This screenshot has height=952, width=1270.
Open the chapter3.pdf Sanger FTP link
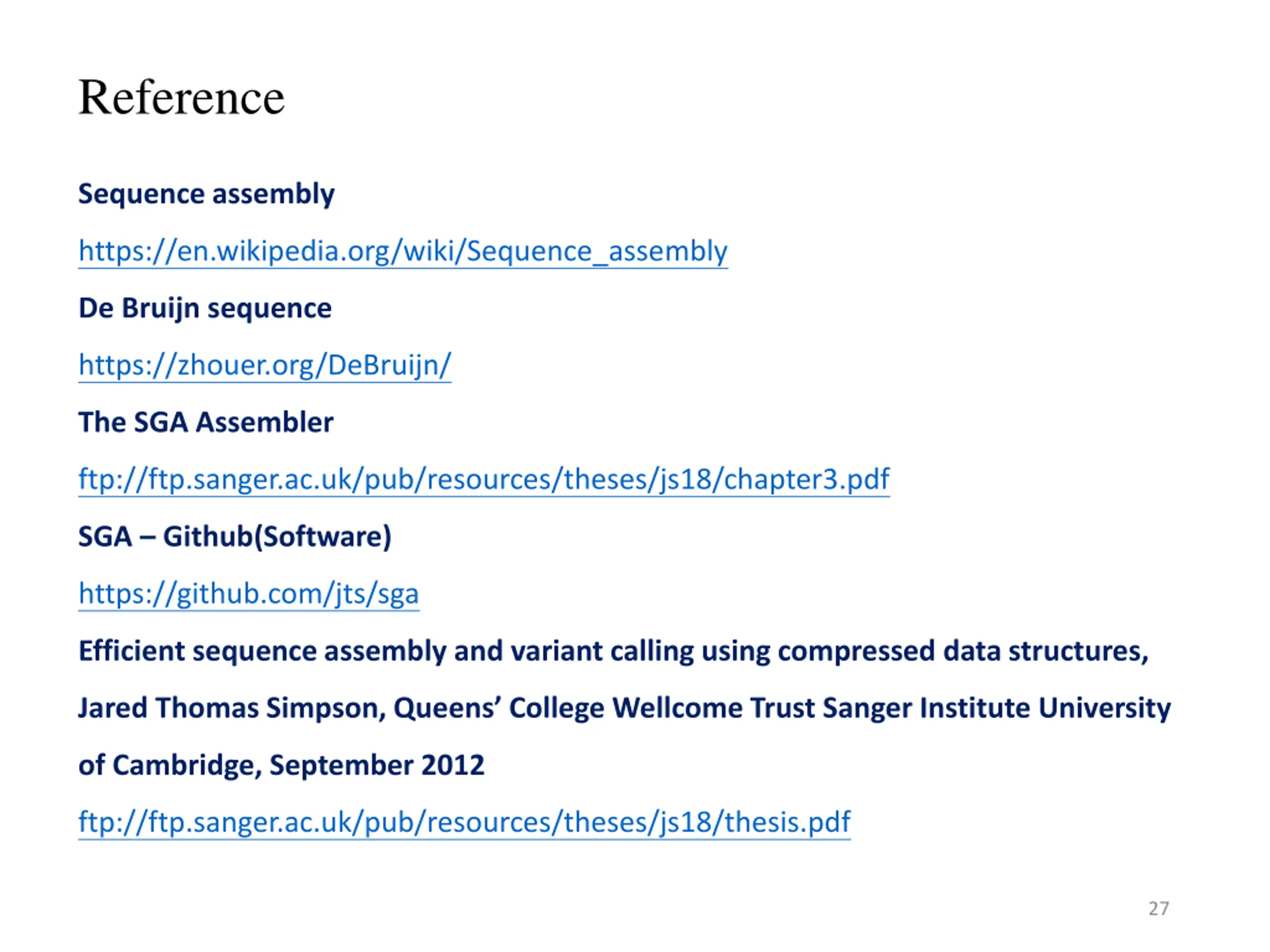484,479
